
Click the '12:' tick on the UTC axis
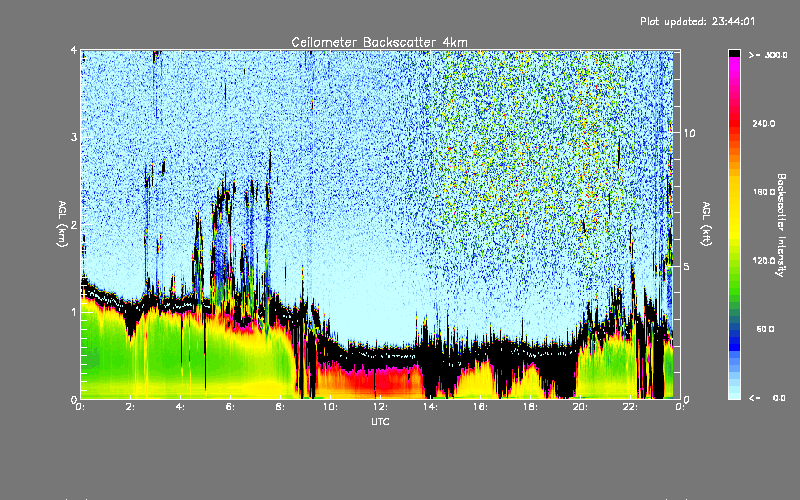380,407
